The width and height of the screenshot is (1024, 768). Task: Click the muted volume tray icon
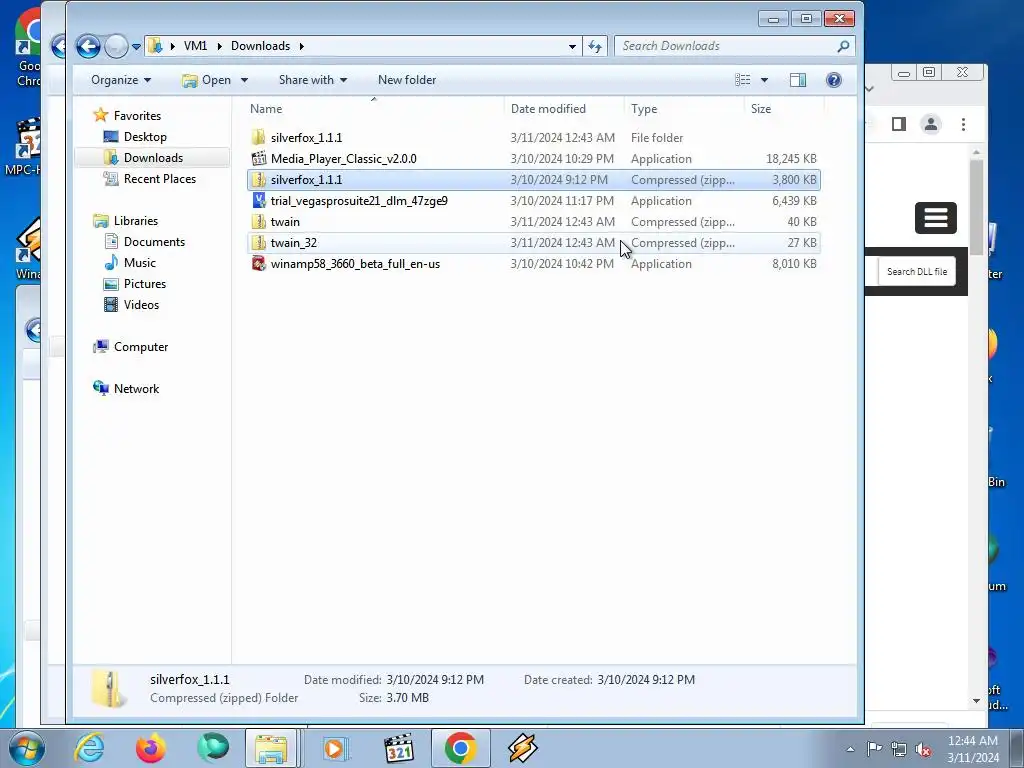(x=923, y=749)
